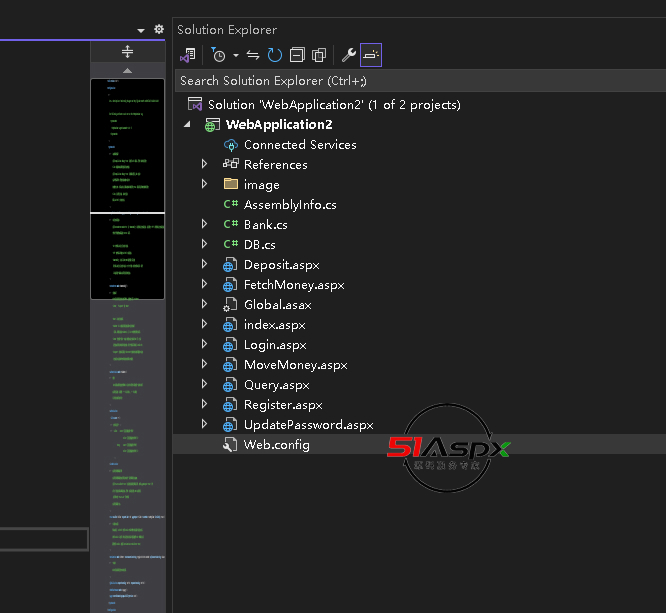Expand UpdatePassword.aspx node

(204, 424)
